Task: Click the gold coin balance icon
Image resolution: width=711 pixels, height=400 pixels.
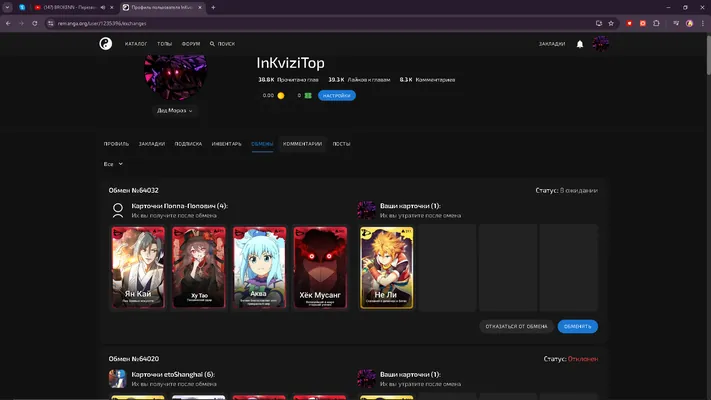Action: click(281, 95)
